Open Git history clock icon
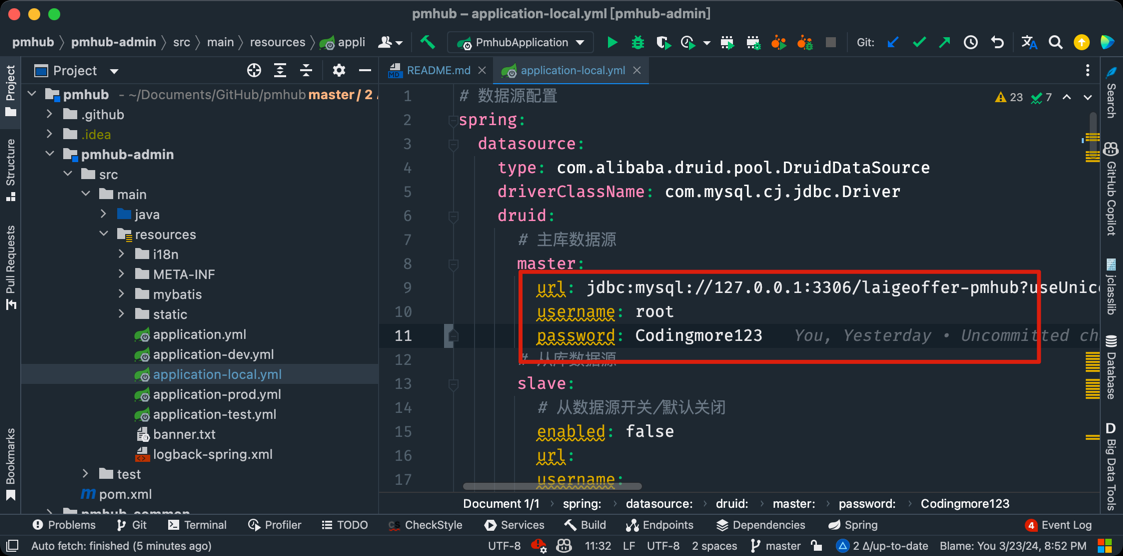The width and height of the screenshot is (1123, 556). click(971, 43)
